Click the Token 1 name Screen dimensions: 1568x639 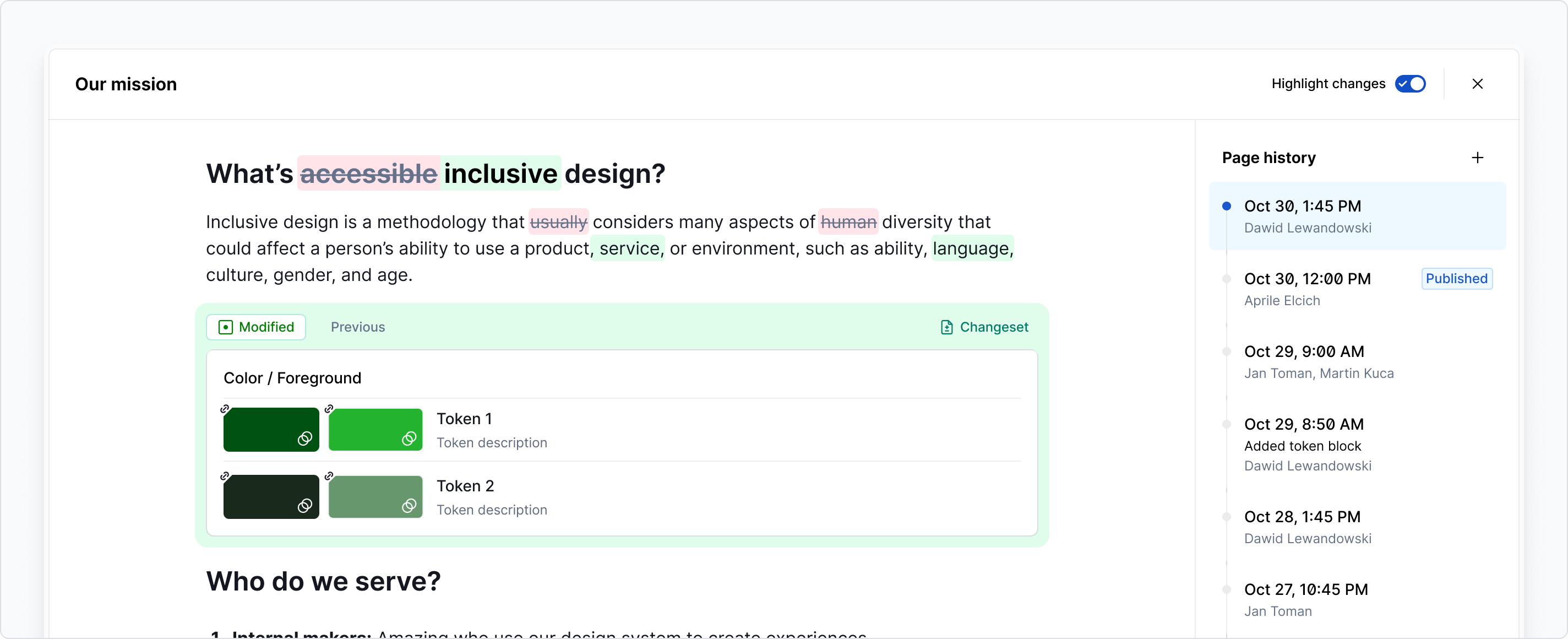tap(465, 419)
